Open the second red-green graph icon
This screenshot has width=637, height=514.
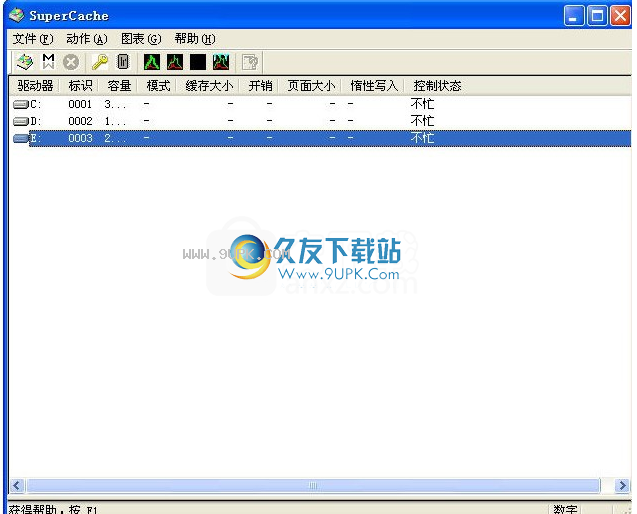pos(175,62)
